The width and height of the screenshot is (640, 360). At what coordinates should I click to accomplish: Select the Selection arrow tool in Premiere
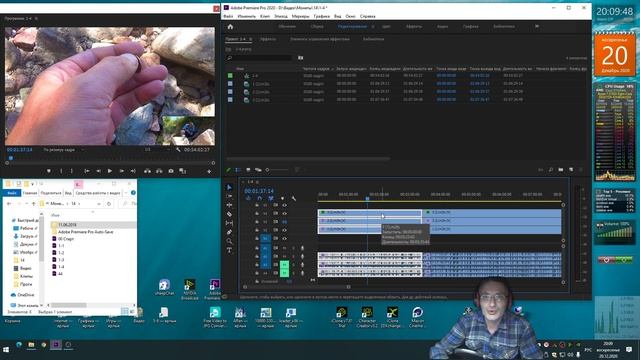(229, 187)
